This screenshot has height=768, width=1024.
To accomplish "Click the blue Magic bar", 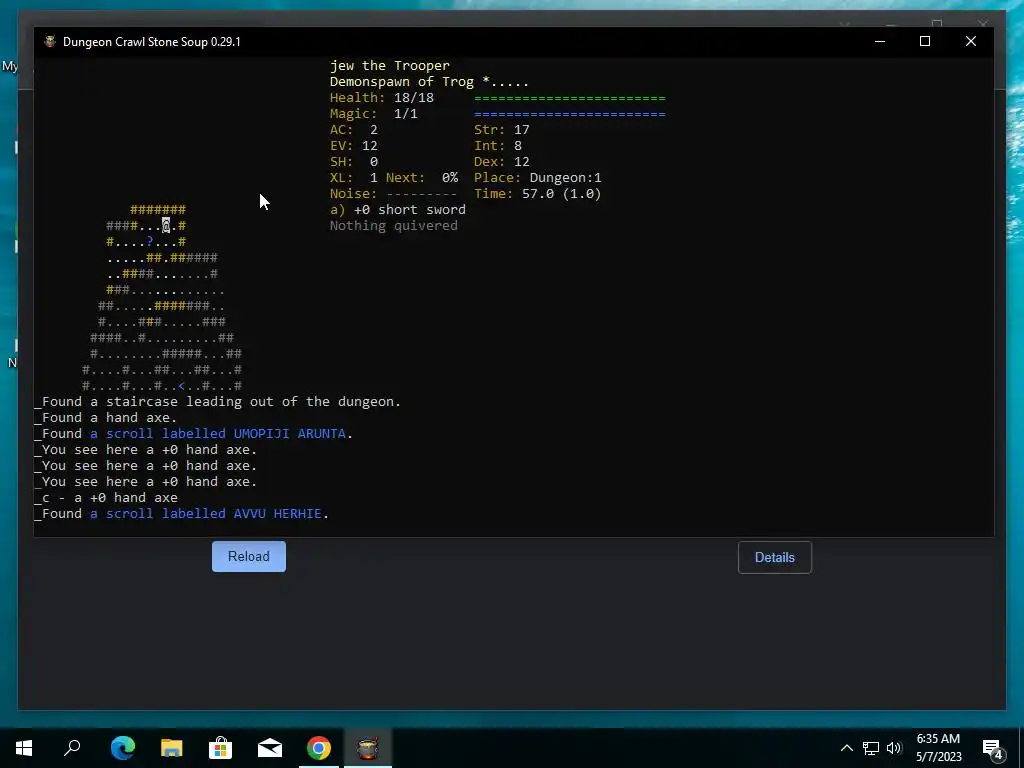I will 569,114.
